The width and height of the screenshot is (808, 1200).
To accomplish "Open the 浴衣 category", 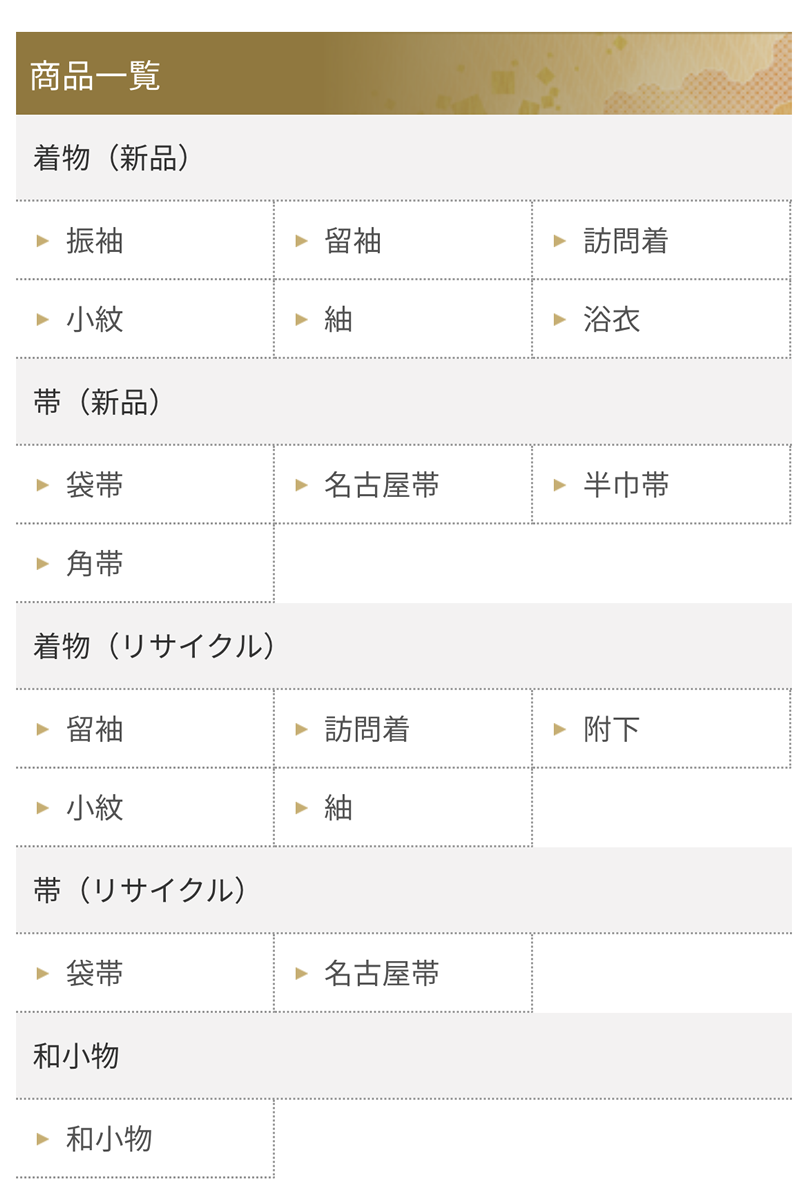I will click(x=661, y=319).
